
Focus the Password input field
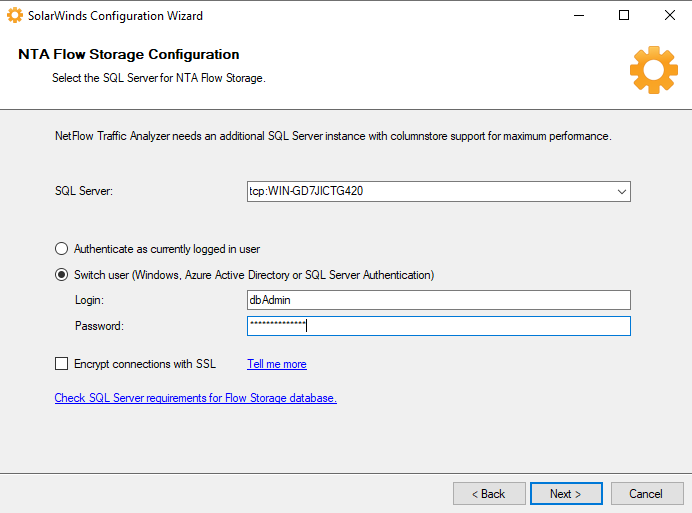coord(438,326)
